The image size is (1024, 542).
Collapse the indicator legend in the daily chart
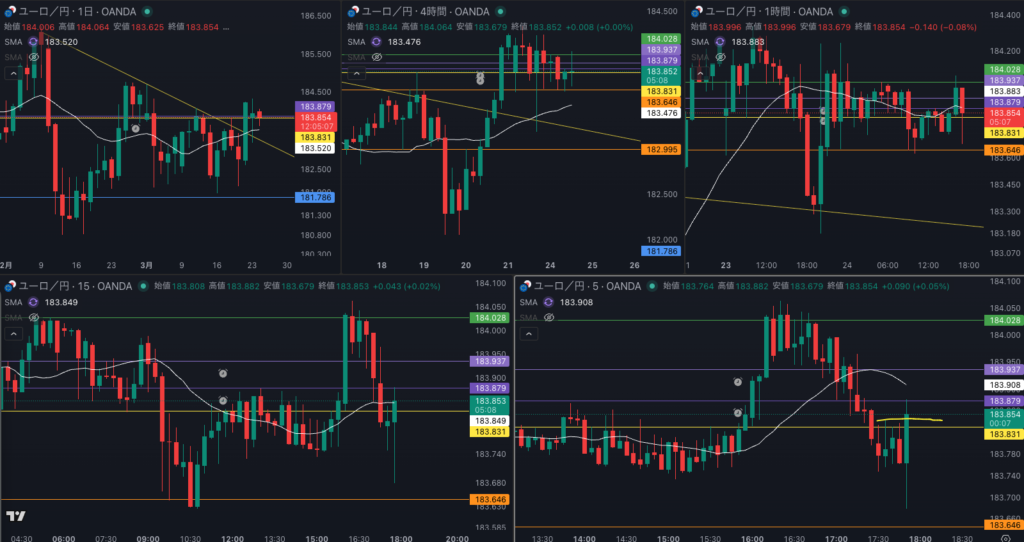tap(12, 73)
